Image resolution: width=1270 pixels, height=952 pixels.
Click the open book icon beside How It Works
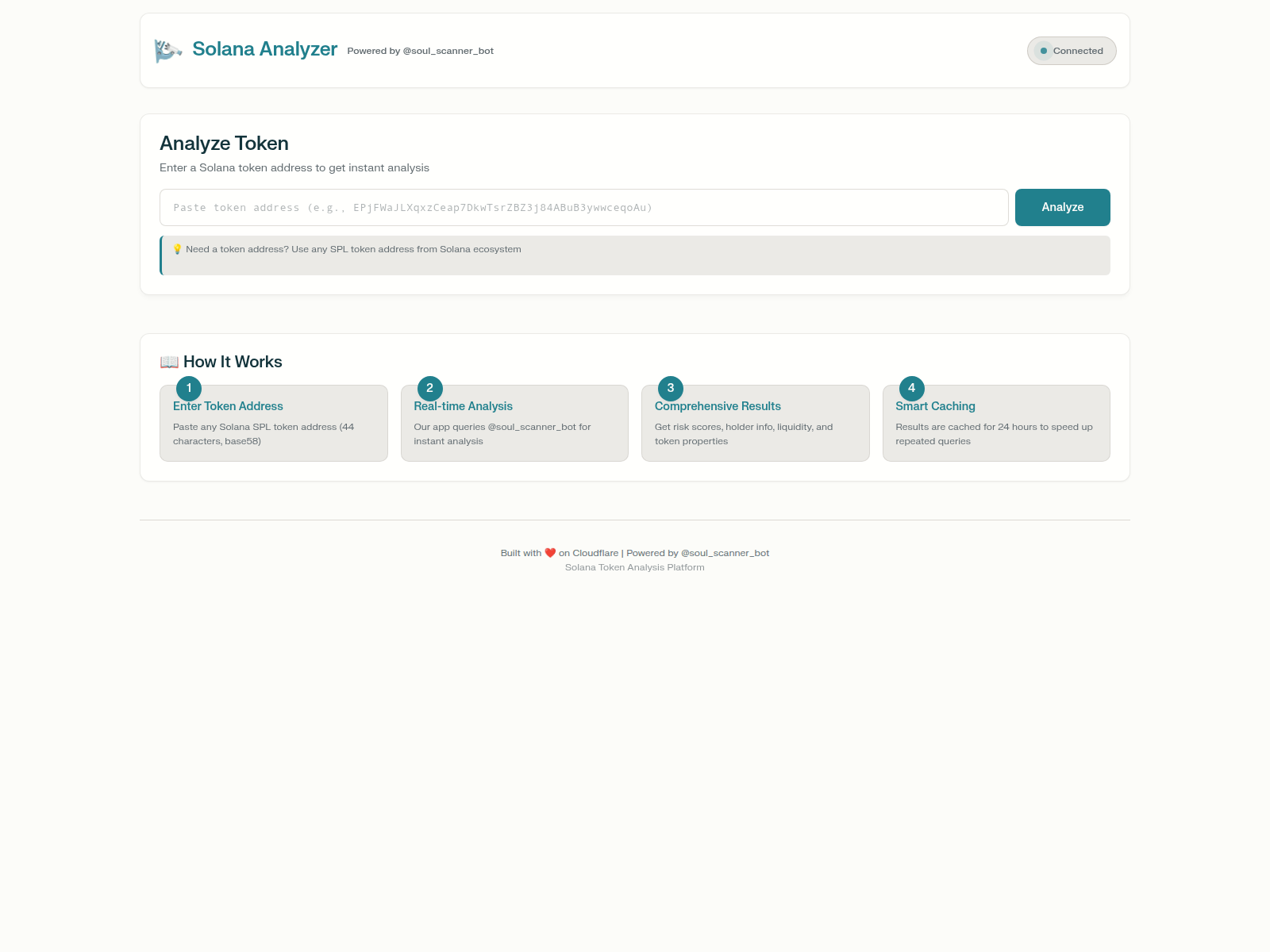[x=169, y=362]
